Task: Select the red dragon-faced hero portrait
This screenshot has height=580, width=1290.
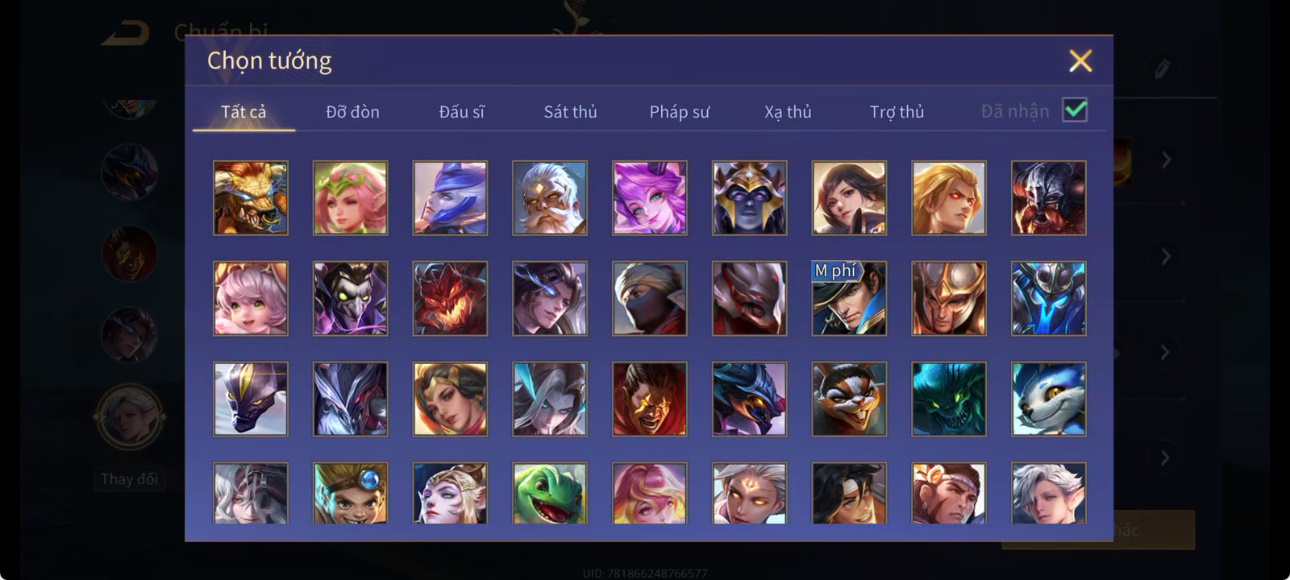Action: coord(450,299)
